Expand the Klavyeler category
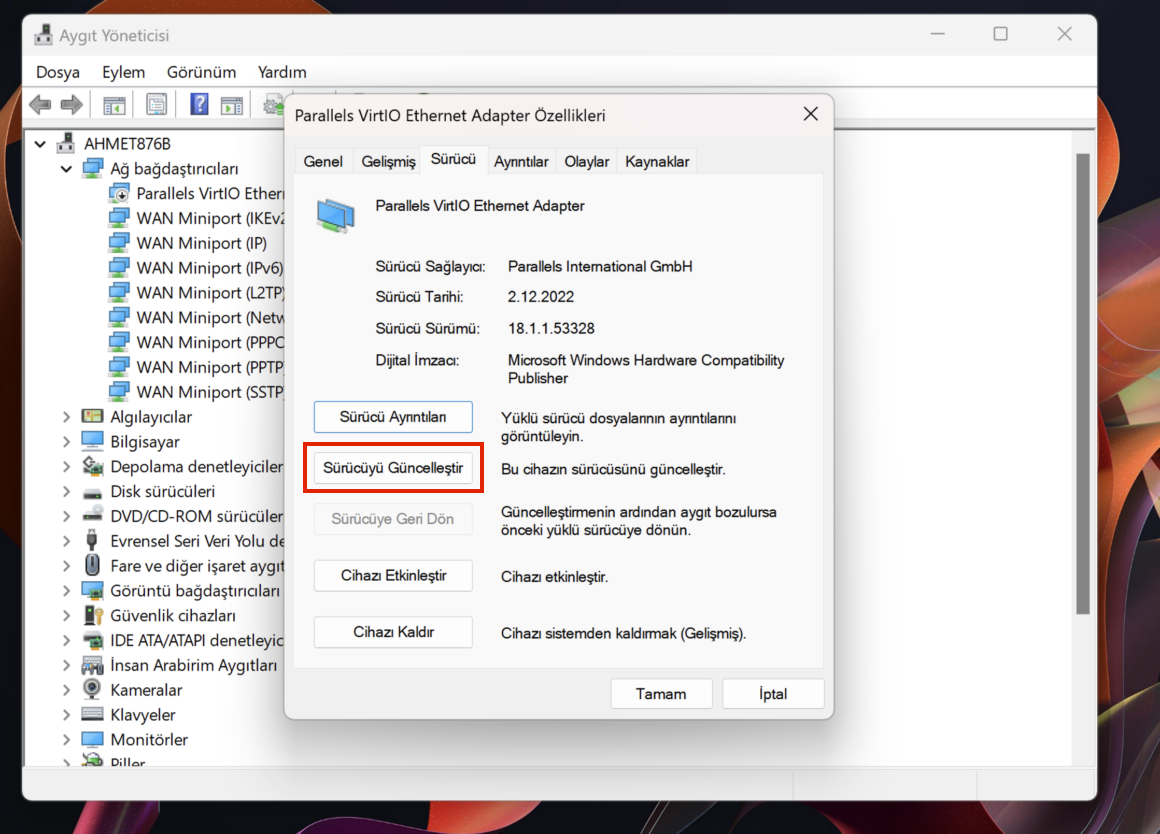This screenshot has height=834, width=1160. (x=67, y=715)
